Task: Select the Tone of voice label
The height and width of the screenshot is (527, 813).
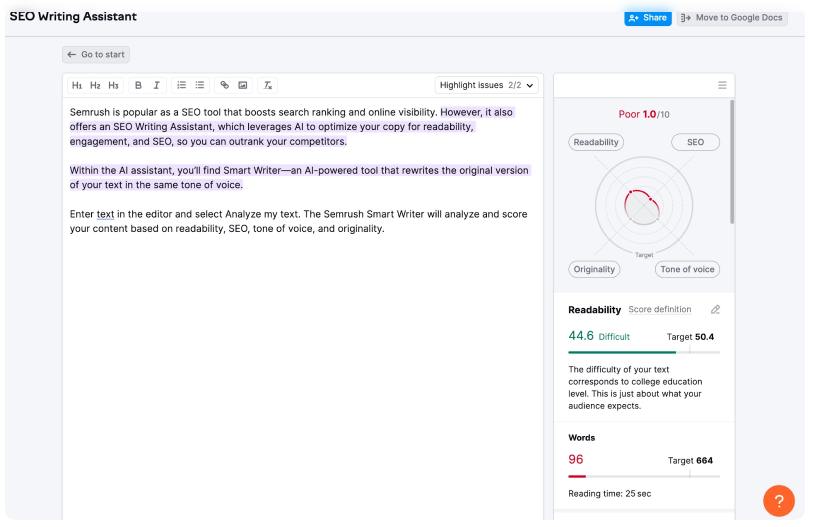Action: click(x=688, y=269)
